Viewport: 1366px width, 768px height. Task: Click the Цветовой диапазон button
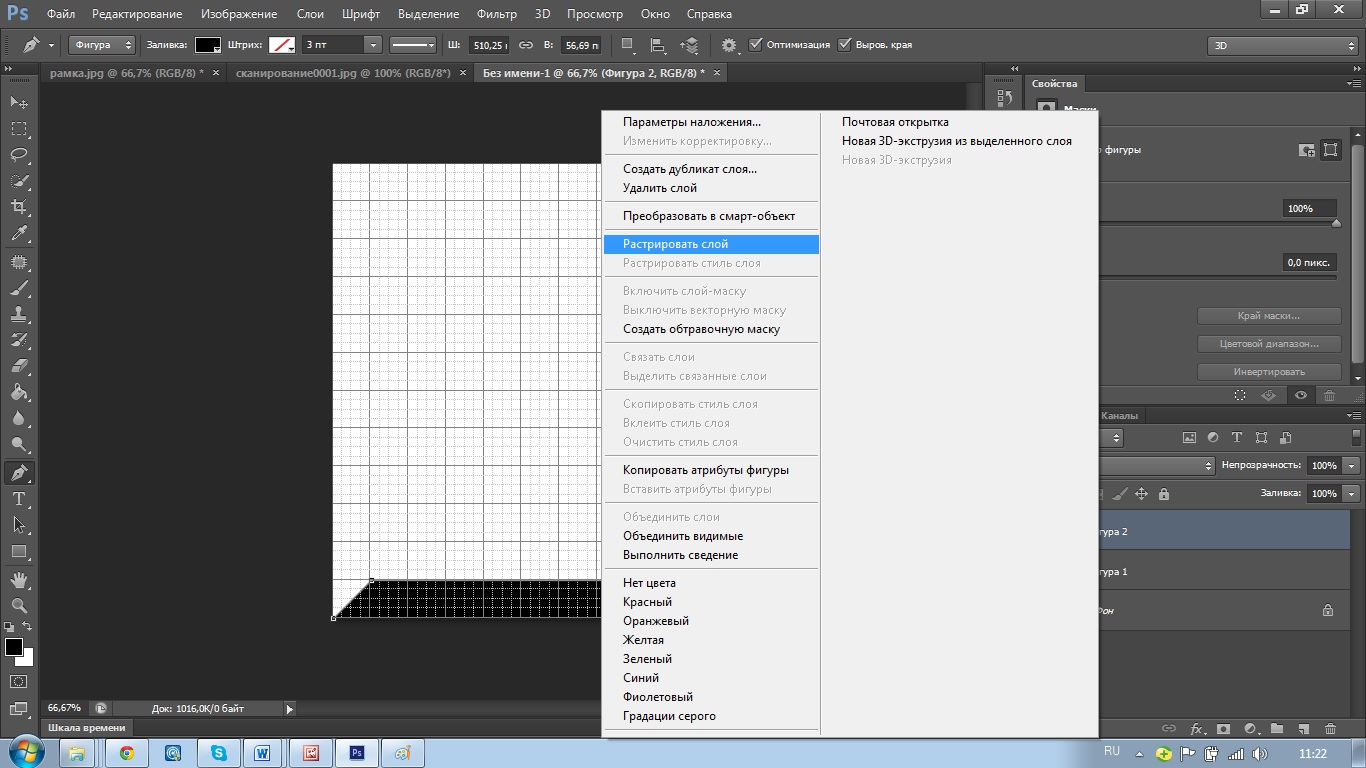[x=1269, y=344]
